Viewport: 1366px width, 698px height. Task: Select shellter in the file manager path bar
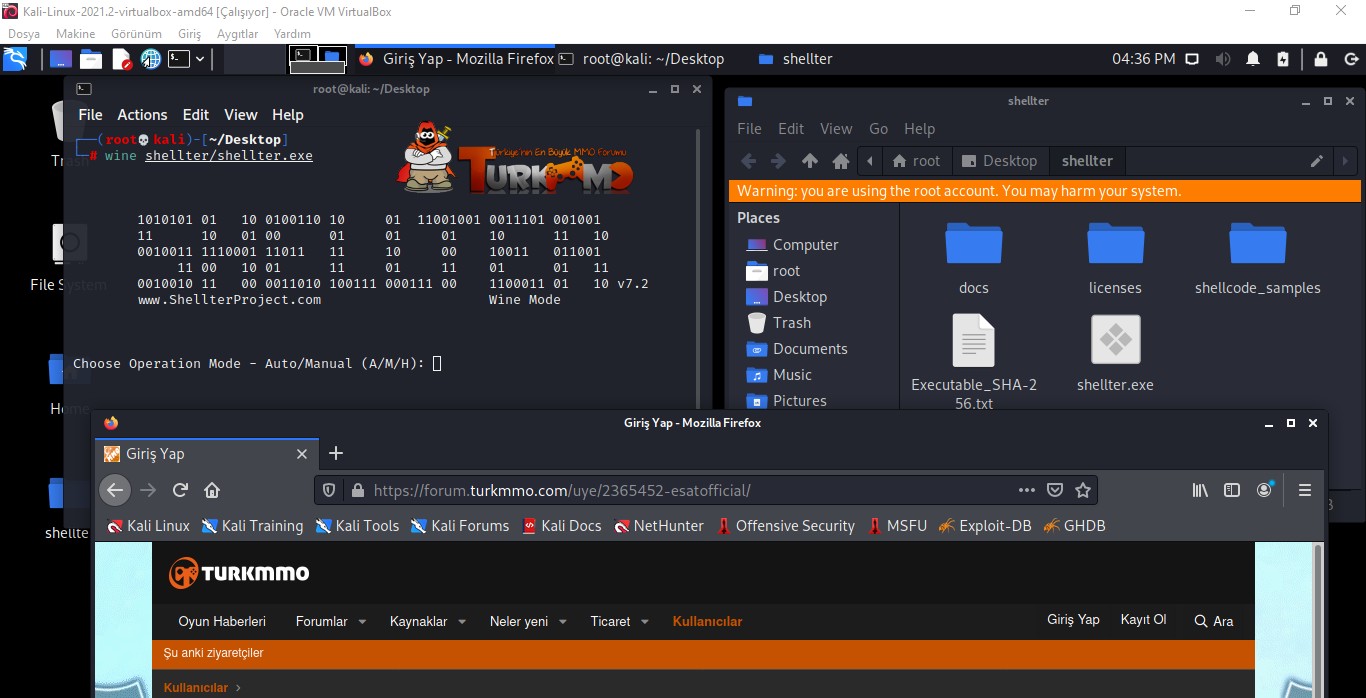(1087, 161)
